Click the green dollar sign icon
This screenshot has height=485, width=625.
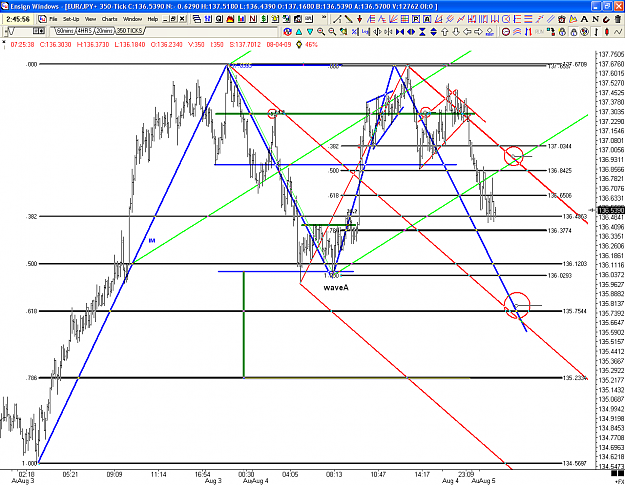point(263,19)
